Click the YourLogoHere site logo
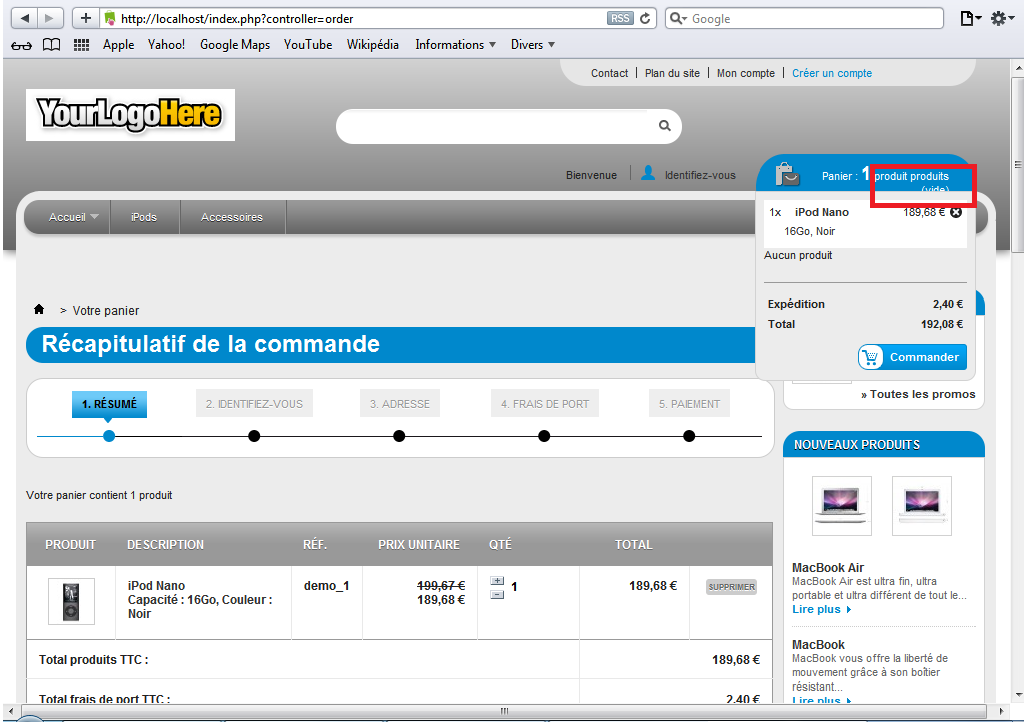Viewport: 1024px width, 722px height. click(130, 115)
